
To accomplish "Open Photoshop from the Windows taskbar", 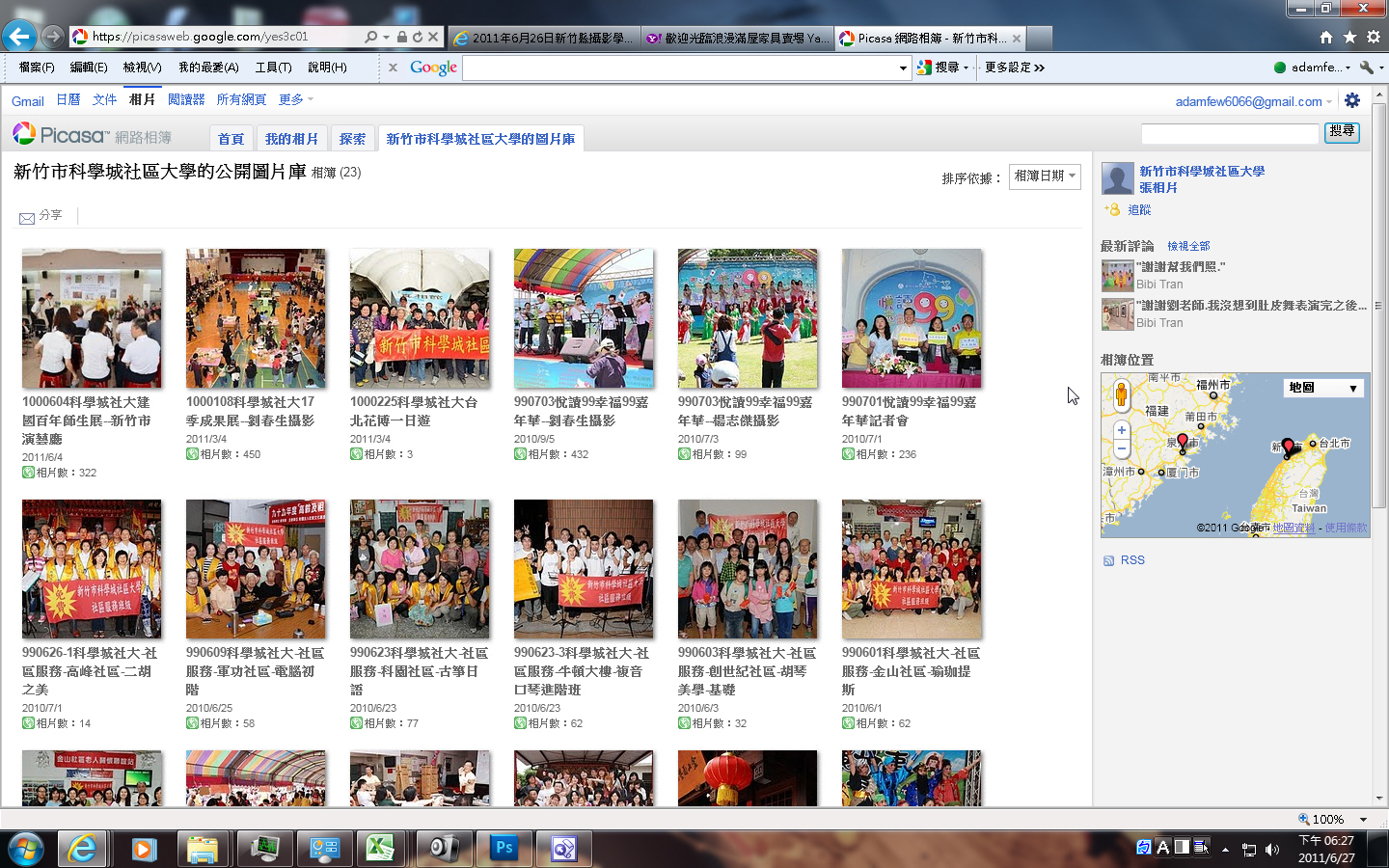I will (504, 848).
